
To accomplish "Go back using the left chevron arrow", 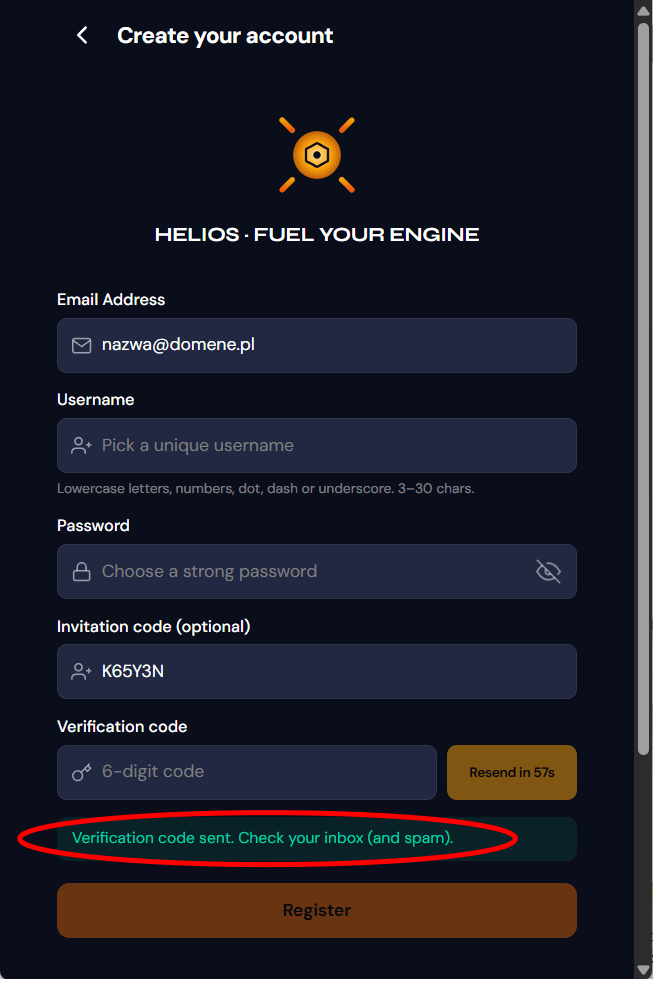I will pyautogui.click(x=82, y=36).
